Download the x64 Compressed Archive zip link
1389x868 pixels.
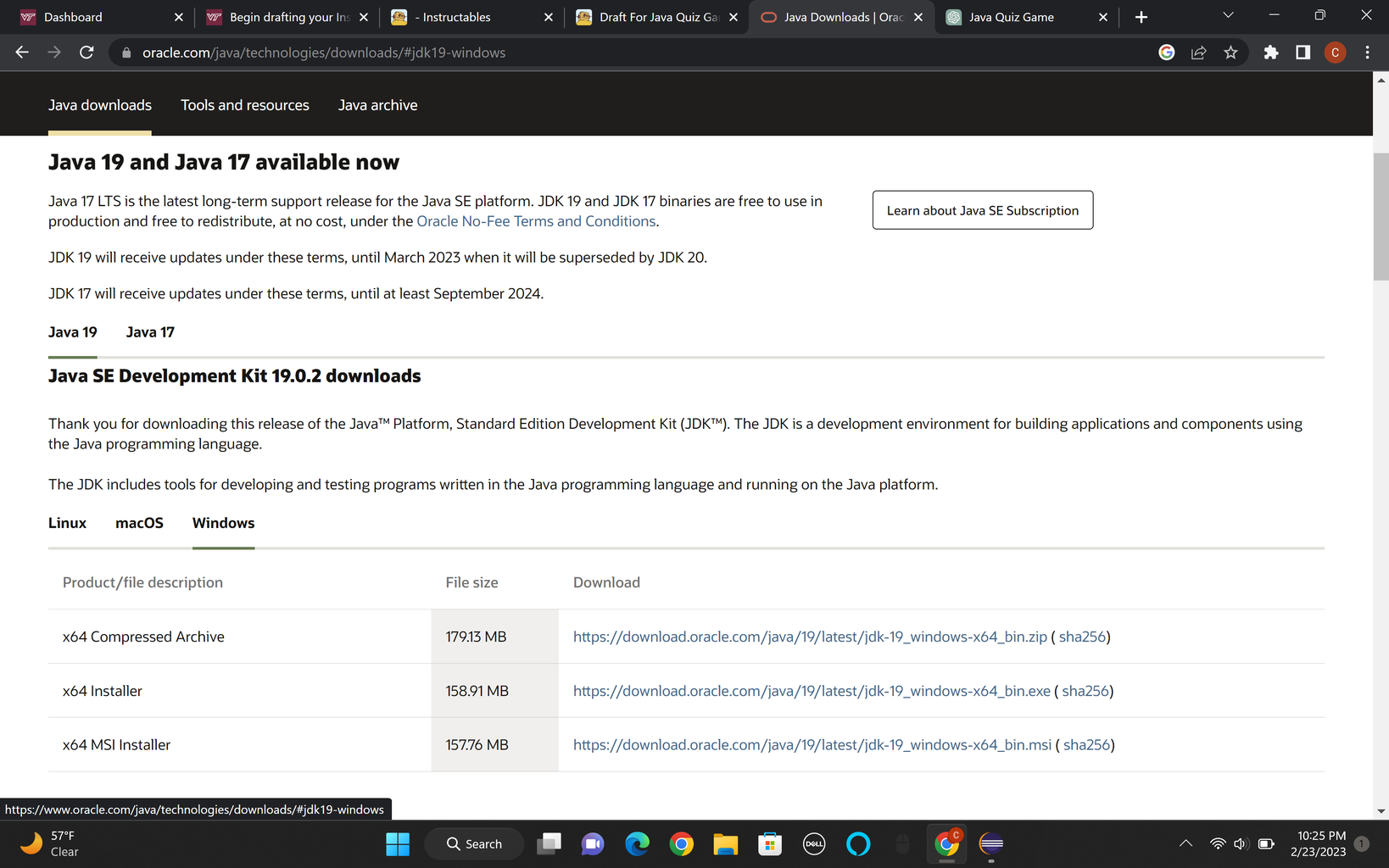810,637
